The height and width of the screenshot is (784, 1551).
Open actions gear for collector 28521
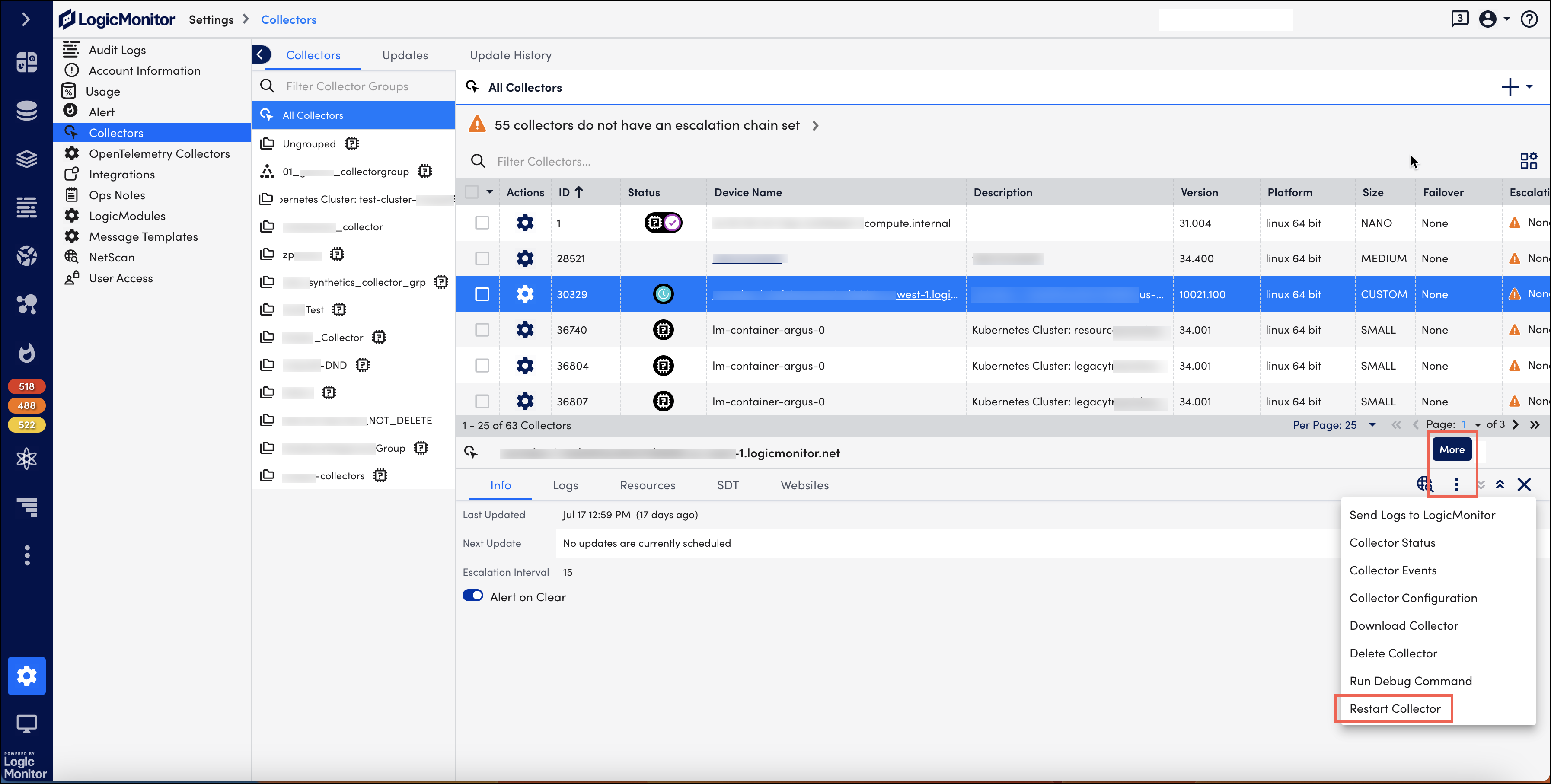[x=525, y=258]
